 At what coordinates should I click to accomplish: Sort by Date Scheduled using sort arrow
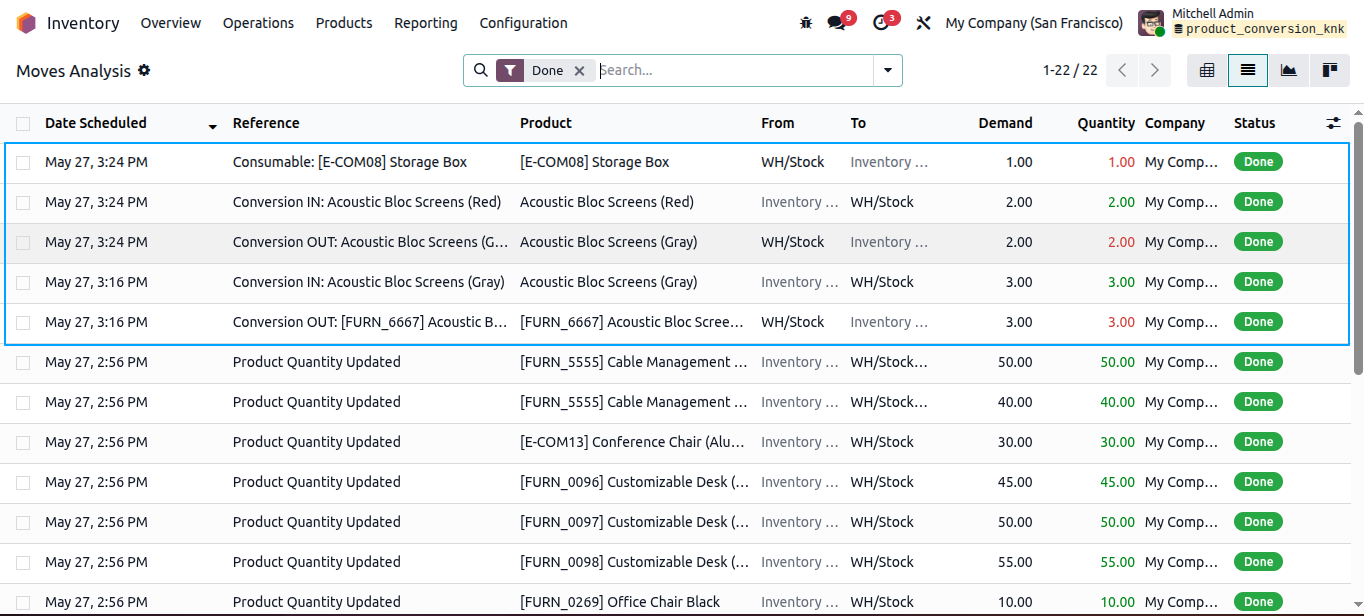(212, 126)
